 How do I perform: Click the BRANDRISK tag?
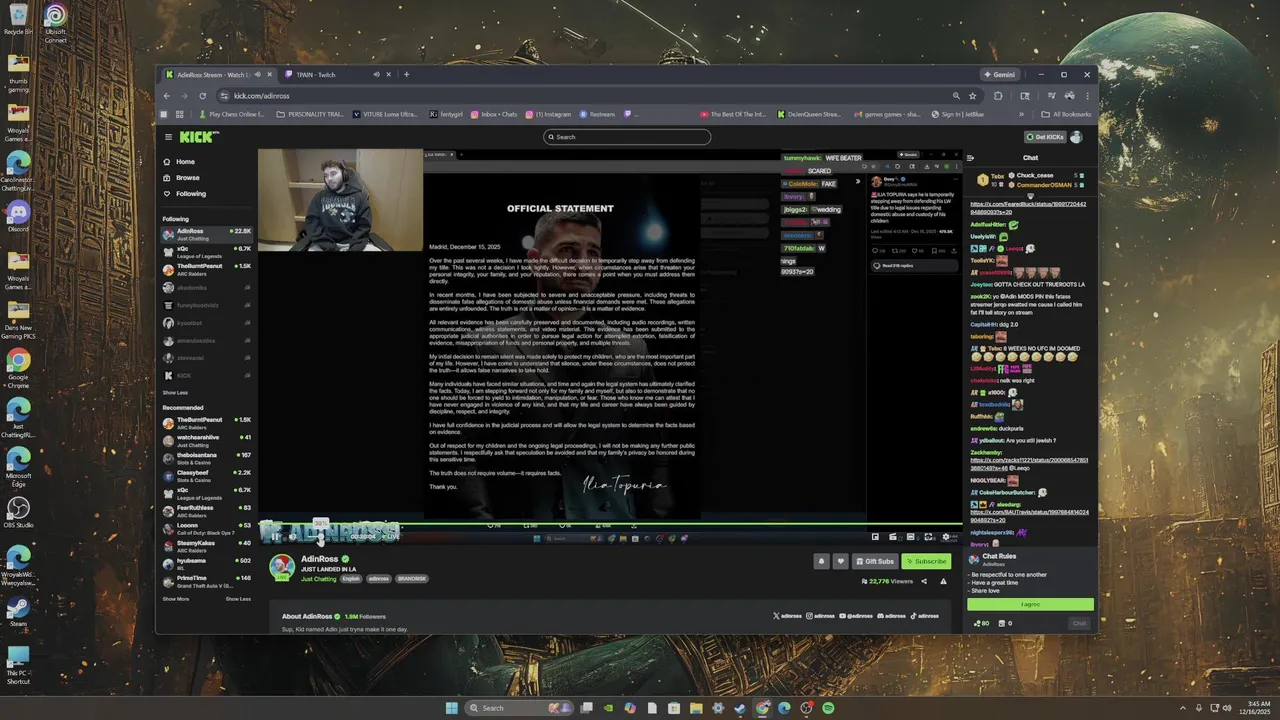(412, 579)
